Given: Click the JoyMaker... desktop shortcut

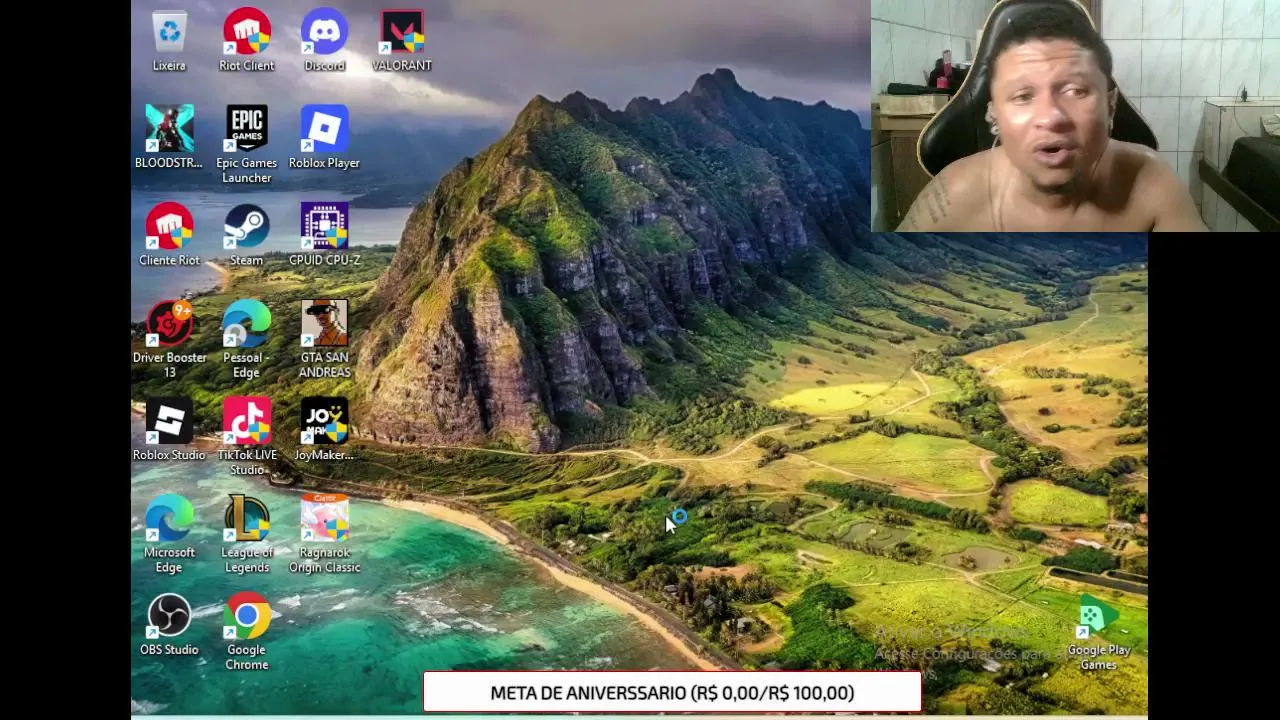Looking at the screenshot, I should [324, 430].
